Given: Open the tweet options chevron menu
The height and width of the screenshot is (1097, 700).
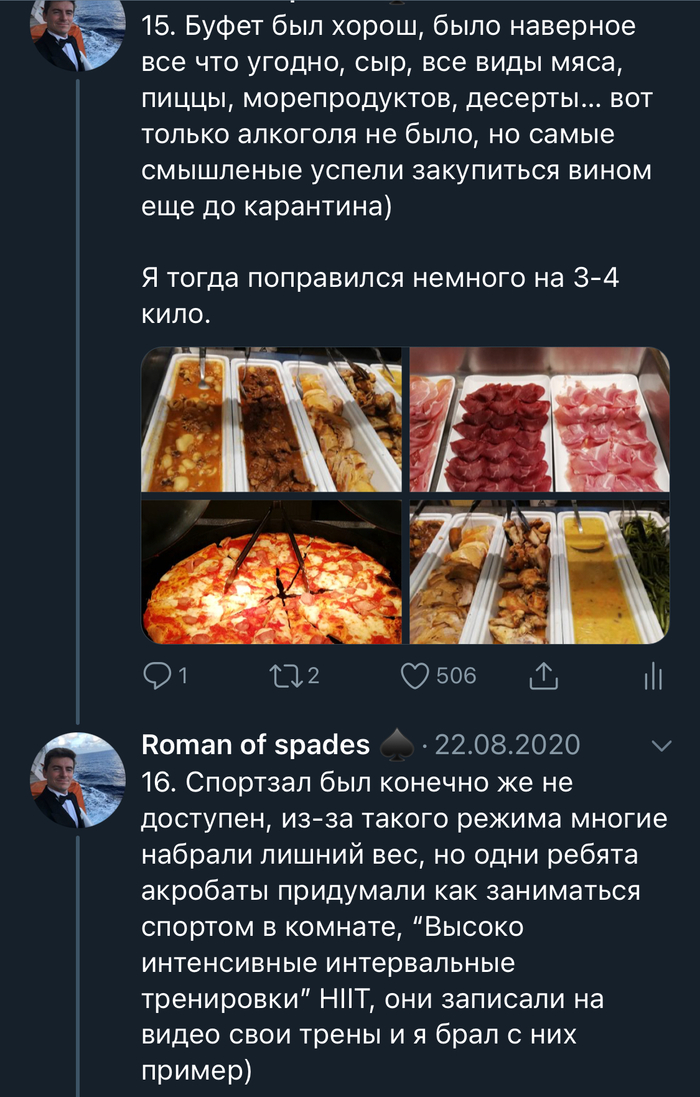Looking at the screenshot, I should 661,745.
